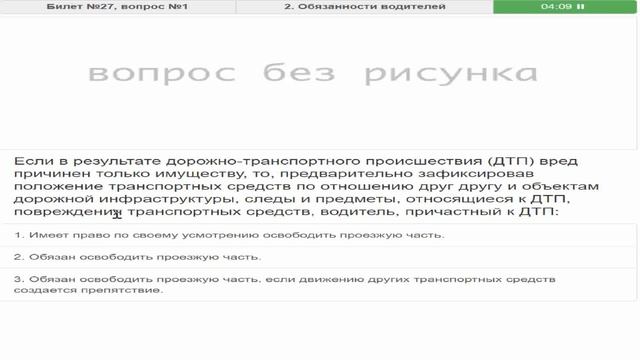This screenshot has width=640, height=360.
Task: Click the green 04:09 timer button
Action: coord(565,7)
